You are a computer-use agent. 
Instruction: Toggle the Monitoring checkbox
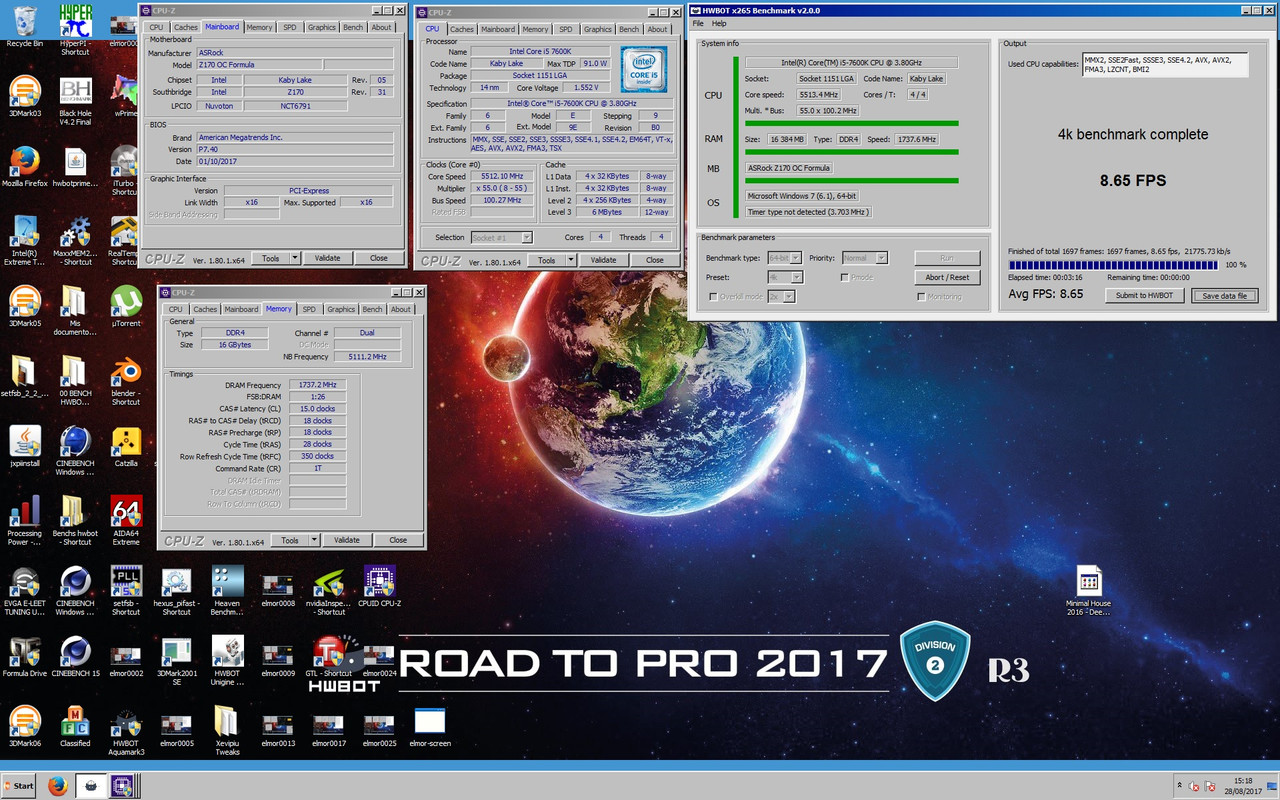[x=921, y=297]
